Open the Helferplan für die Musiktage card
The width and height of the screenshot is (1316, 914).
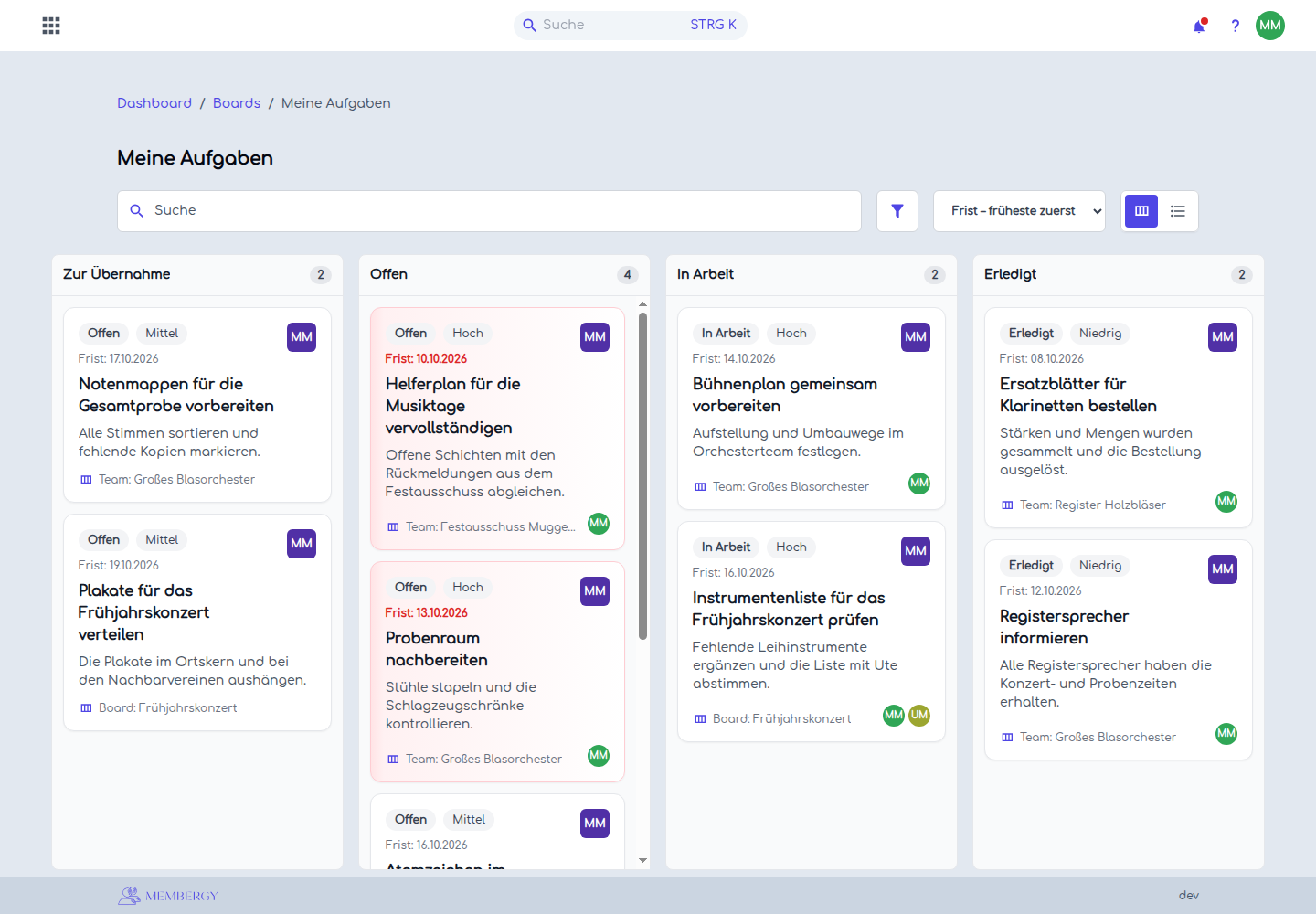497,429
